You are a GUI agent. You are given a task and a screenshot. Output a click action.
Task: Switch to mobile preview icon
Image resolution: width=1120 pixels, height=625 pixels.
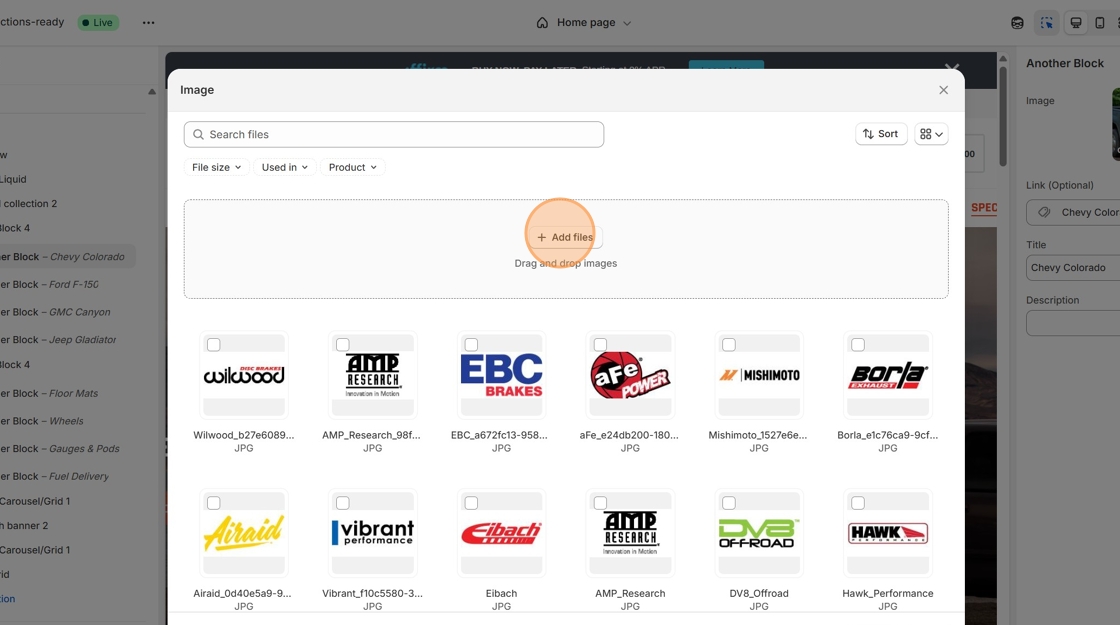[1100, 23]
